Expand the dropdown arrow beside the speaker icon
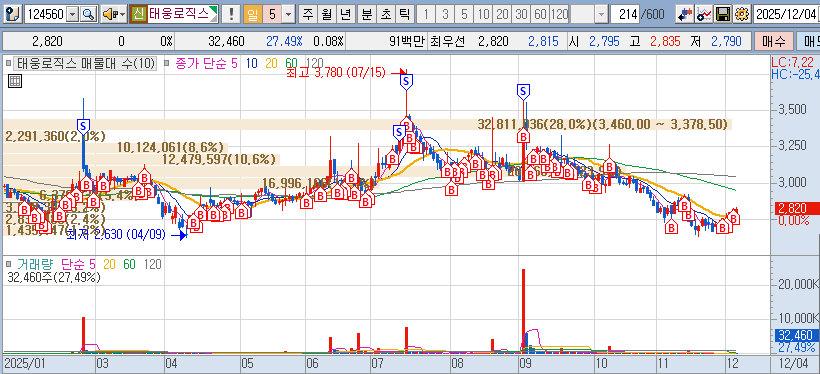Image resolution: width=820 pixels, height=374 pixels. click(122, 14)
